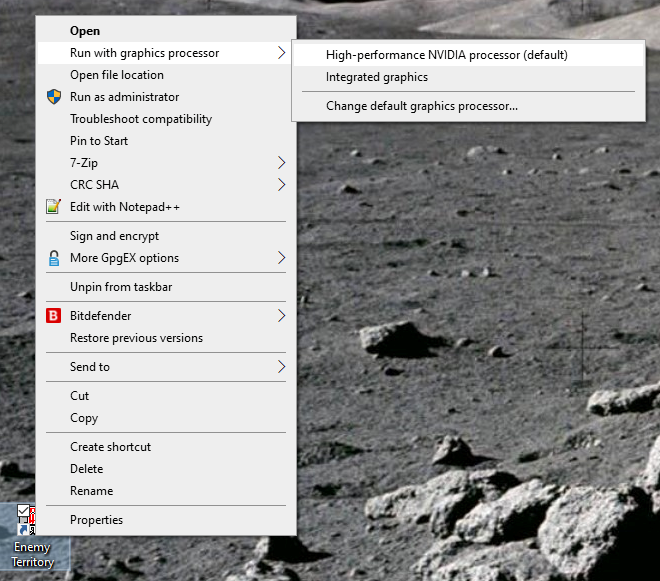Choose Open from the context menu
The width and height of the screenshot is (660, 581).
coord(166,31)
